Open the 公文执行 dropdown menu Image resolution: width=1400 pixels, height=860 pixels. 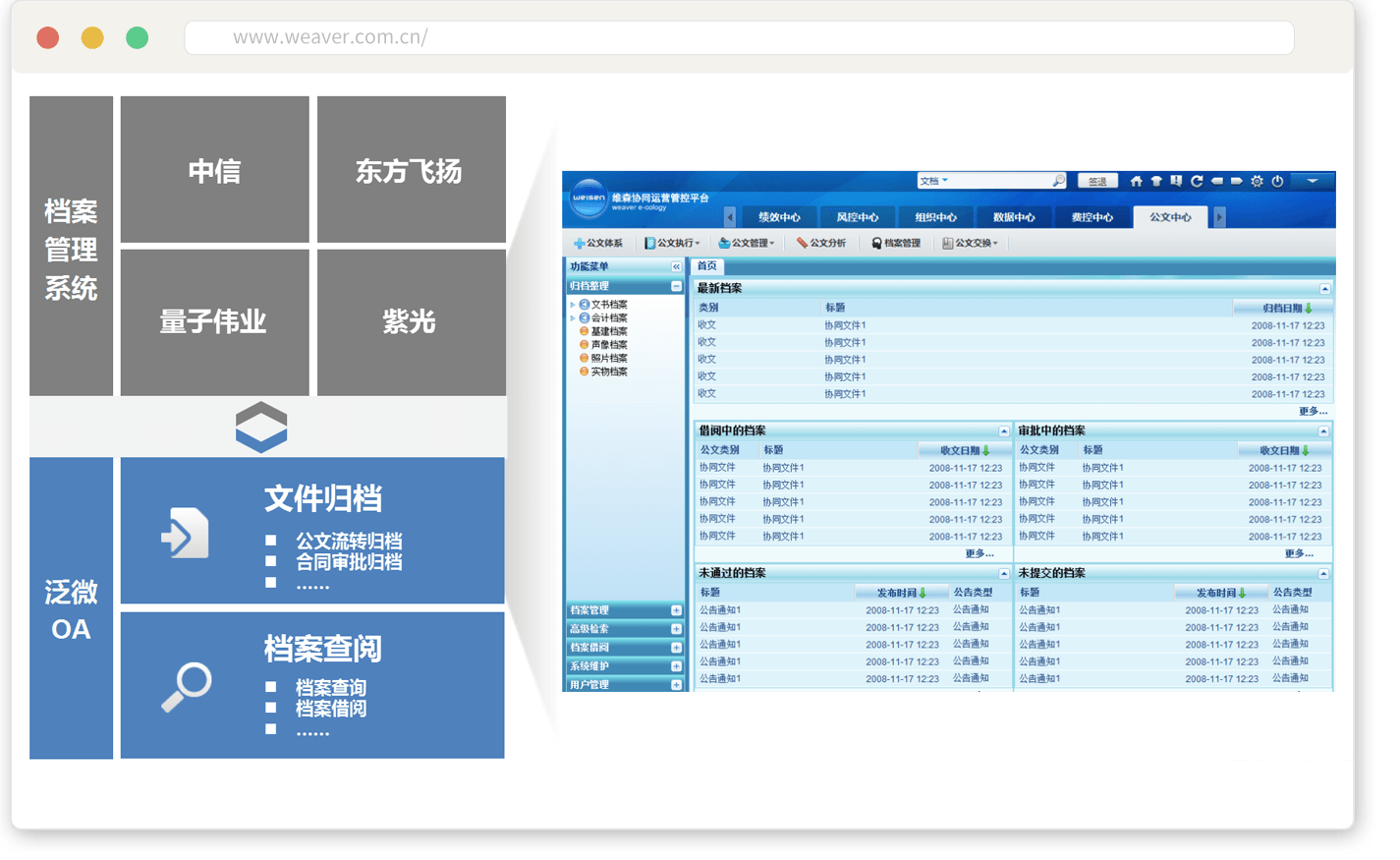673,243
